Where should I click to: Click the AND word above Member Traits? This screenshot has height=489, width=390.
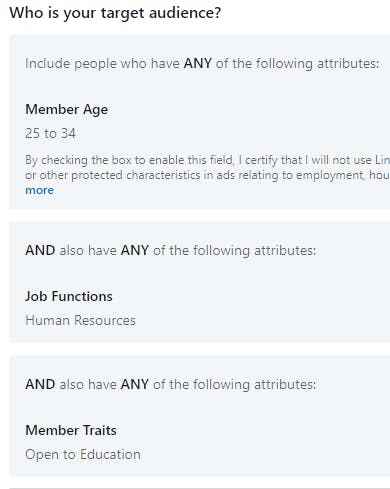[x=40, y=384]
